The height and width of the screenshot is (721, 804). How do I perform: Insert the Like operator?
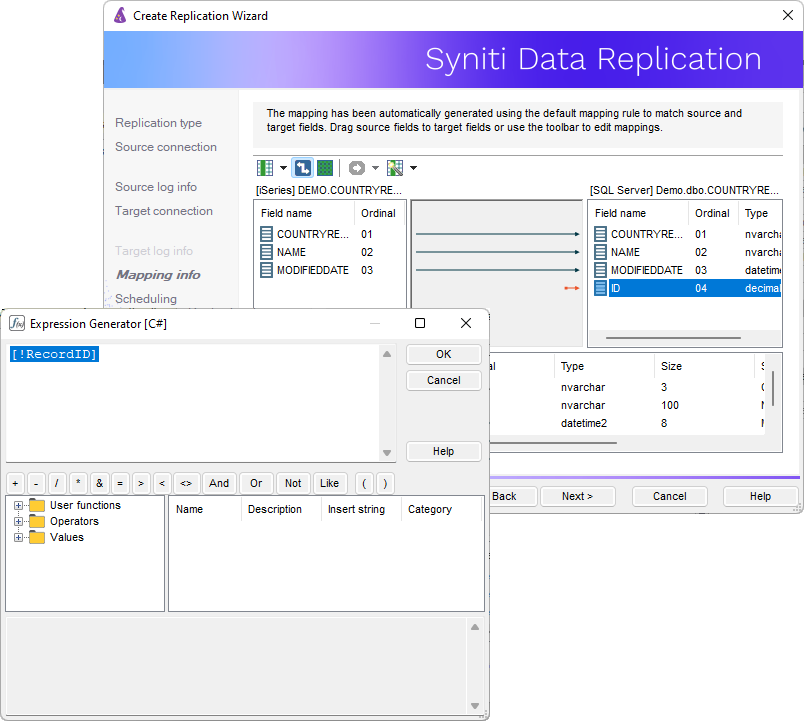coord(329,483)
